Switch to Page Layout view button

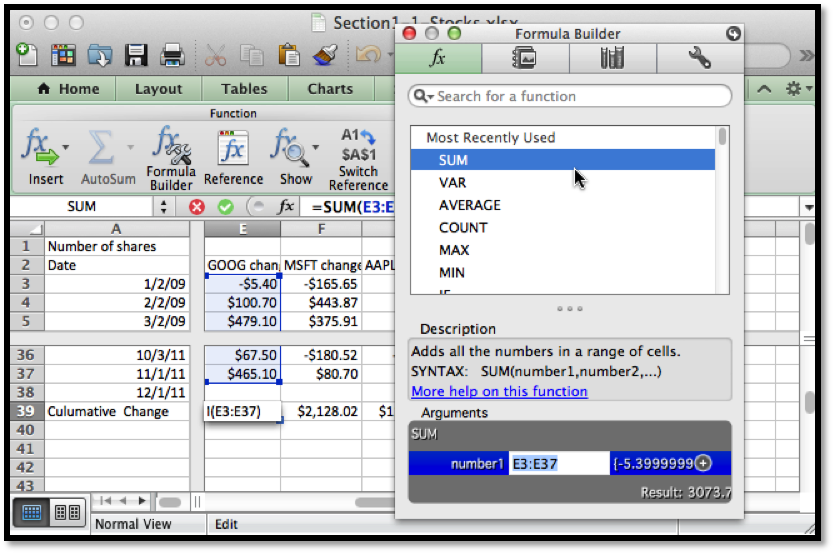coord(67,512)
